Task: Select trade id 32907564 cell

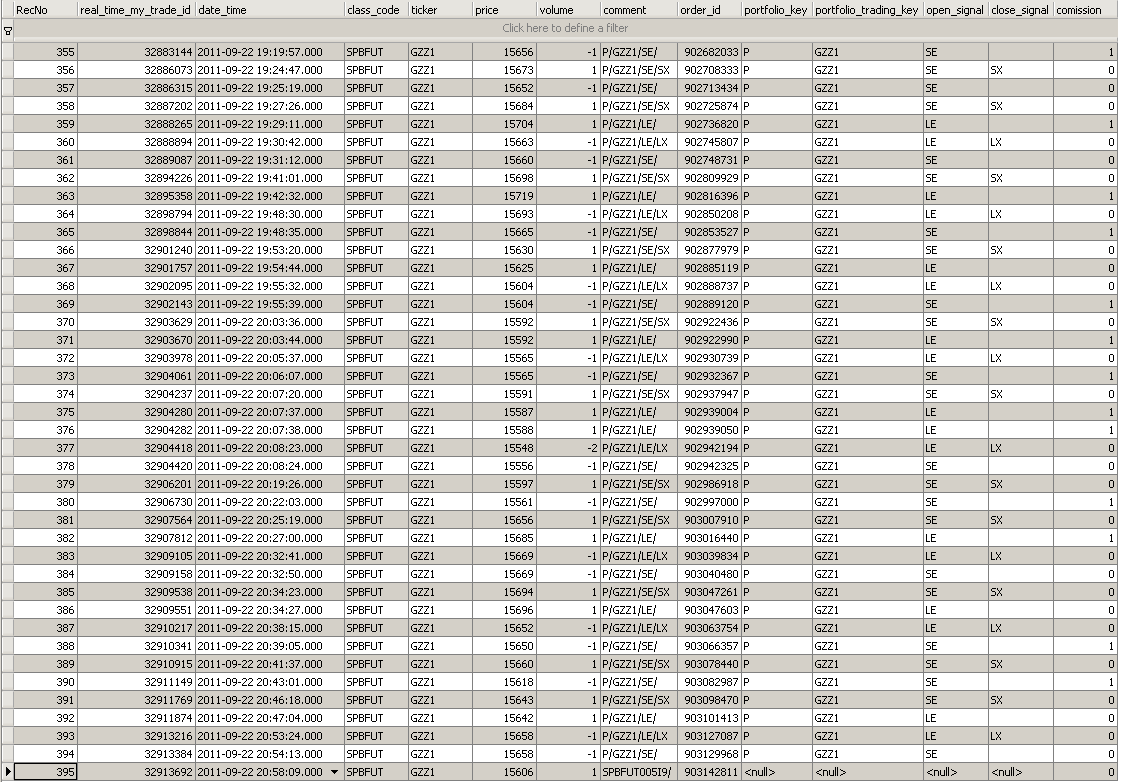Action: click(x=136, y=520)
